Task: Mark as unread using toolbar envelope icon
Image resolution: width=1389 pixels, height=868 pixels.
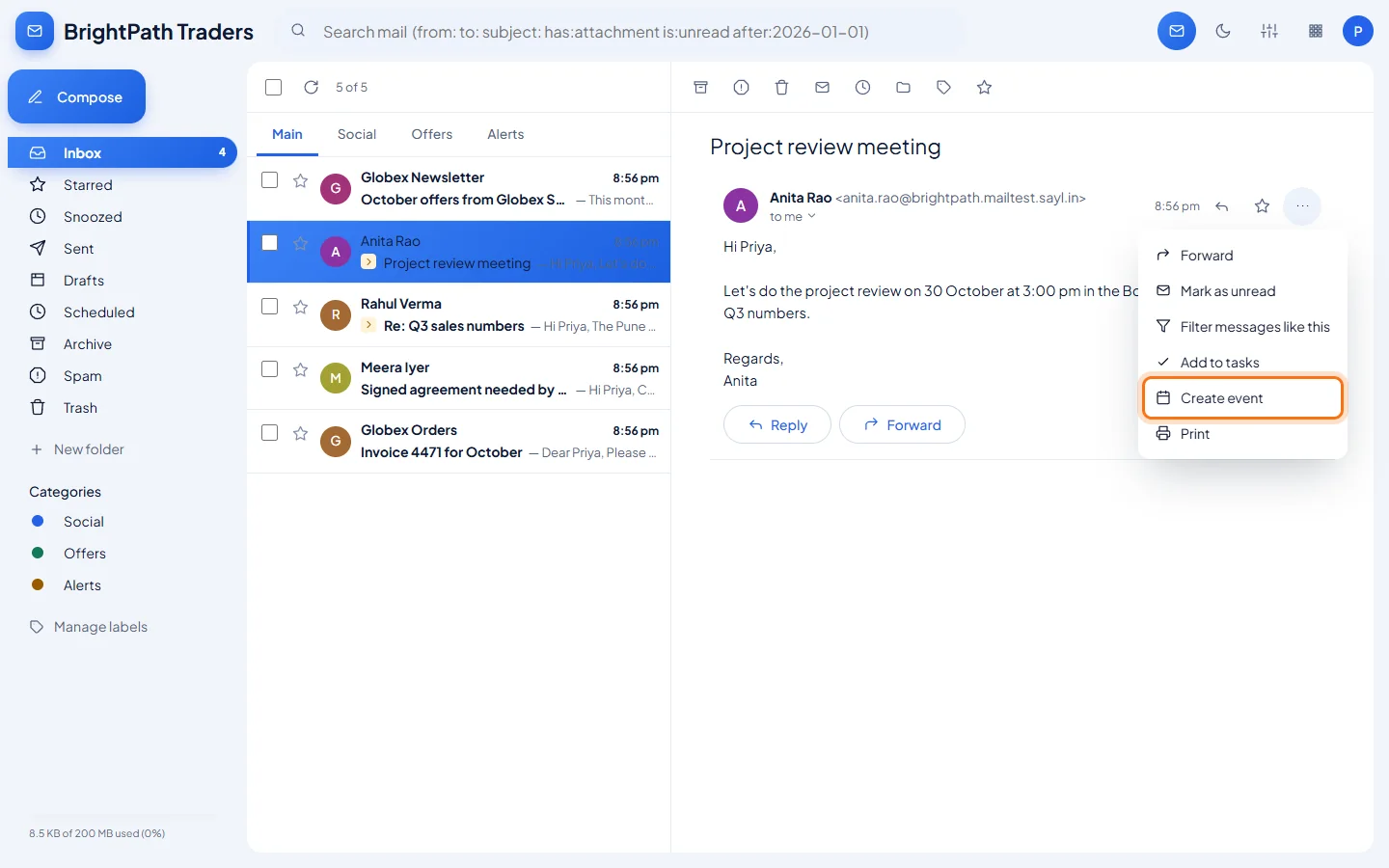Action: coord(822,88)
